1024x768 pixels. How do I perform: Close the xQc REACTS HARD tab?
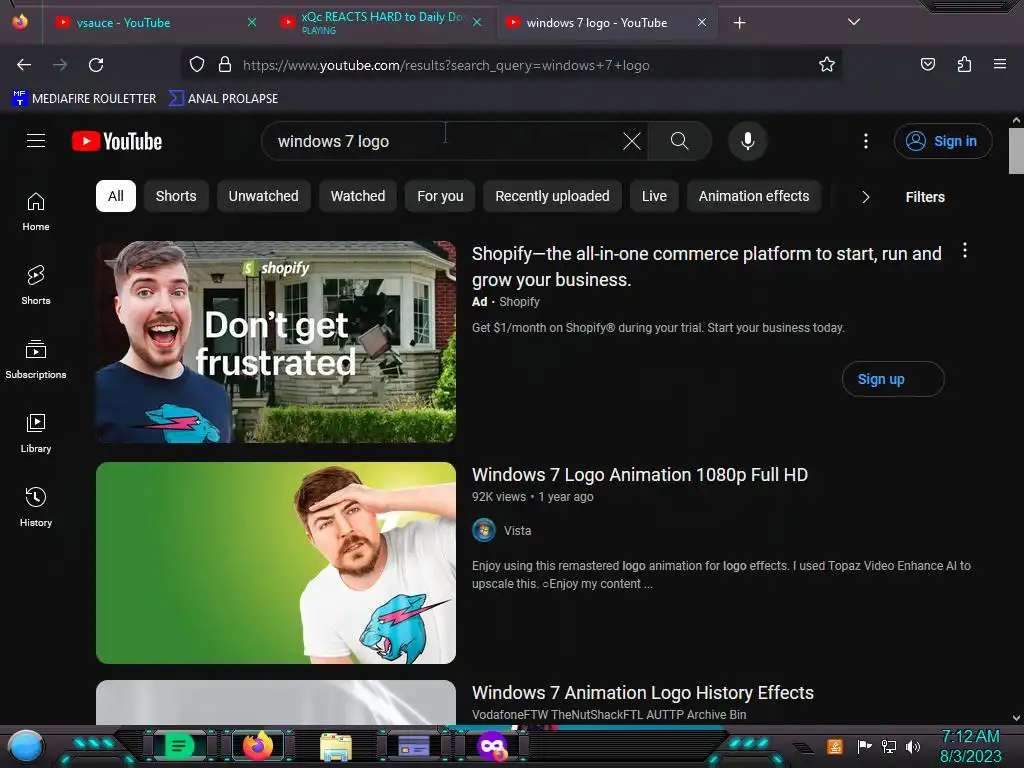(x=477, y=22)
